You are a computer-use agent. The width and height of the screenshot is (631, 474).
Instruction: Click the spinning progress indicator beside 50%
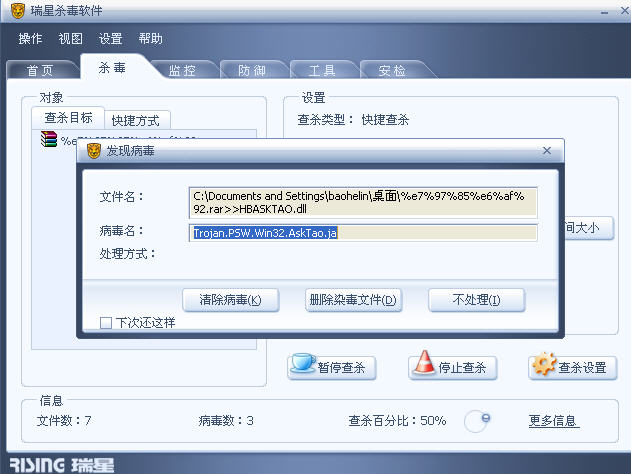pos(477,421)
